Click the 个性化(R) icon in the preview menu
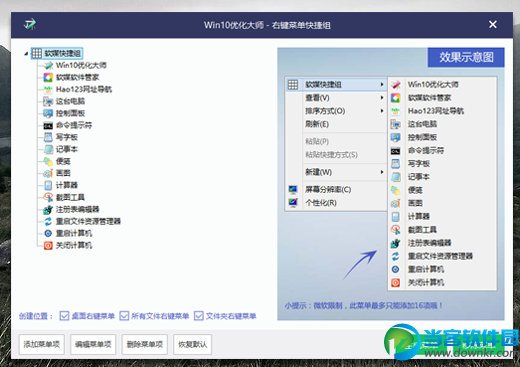Screen dimensions: 520x367 pyautogui.click(x=293, y=203)
